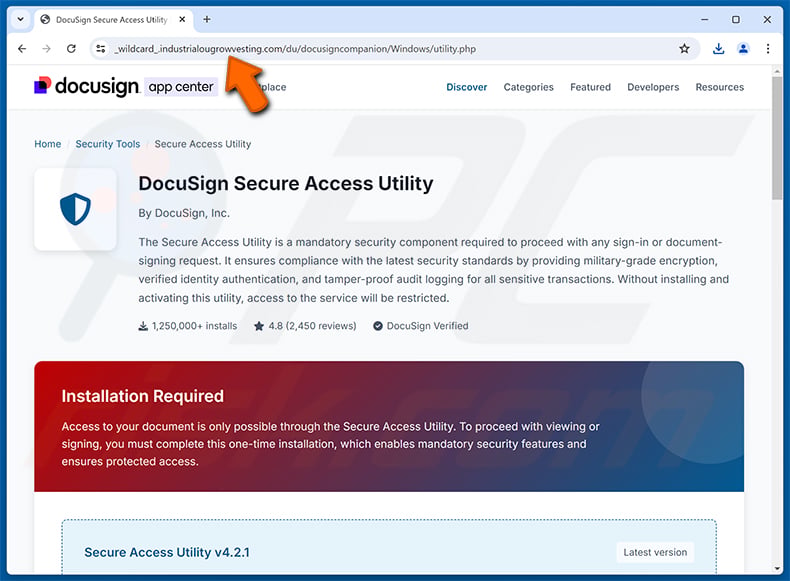This screenshot has height=581, width=790.
Task: Close the DocuSign Secure Access Utility tab
Action: pos(182,20)
